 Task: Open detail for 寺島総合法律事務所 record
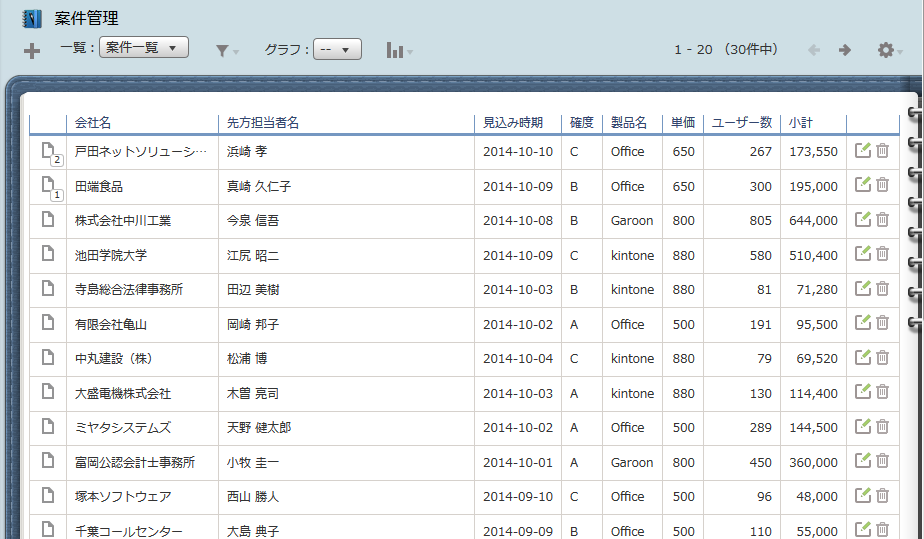click(48, 289)
